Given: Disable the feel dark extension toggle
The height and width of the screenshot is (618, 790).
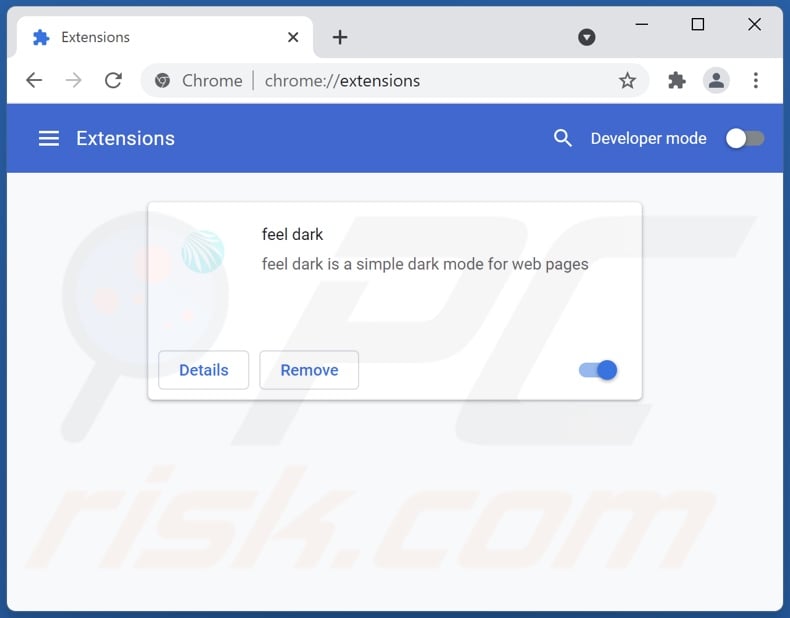Looking at the screenshot, I should coord(598,370).
